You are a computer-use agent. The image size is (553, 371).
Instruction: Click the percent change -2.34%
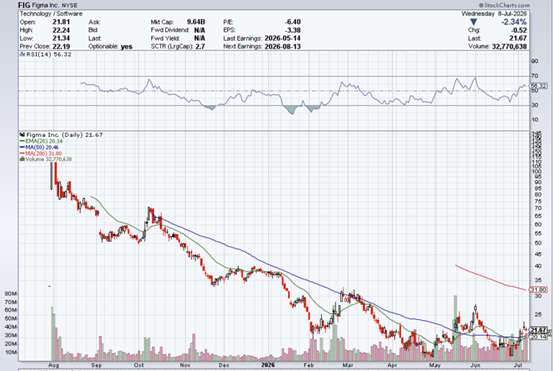(x=514, y=22)
